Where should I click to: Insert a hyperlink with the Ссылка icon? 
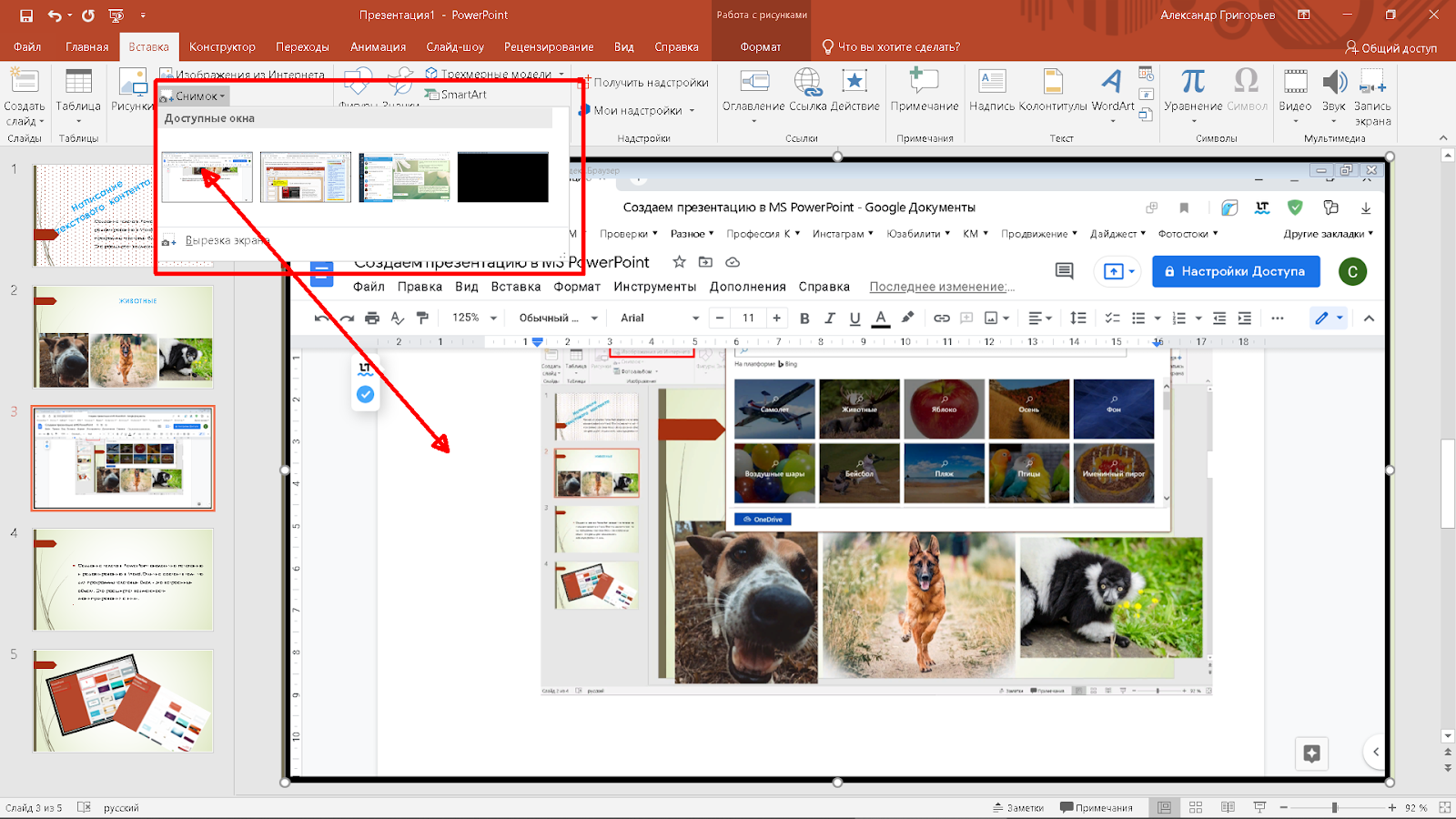pyautogui.click(x=807, y=90)
